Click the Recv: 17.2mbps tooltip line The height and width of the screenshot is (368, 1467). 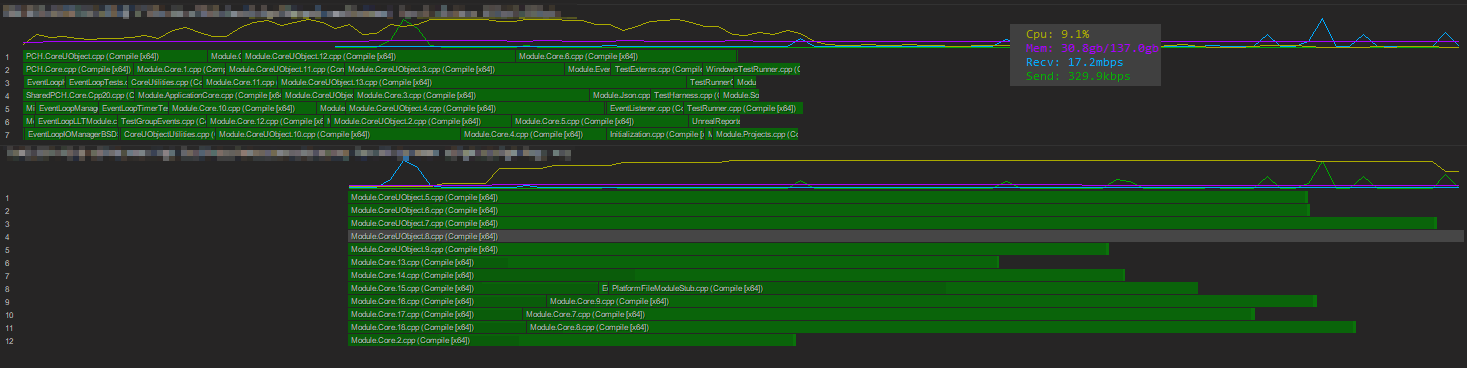point(1075,62)
